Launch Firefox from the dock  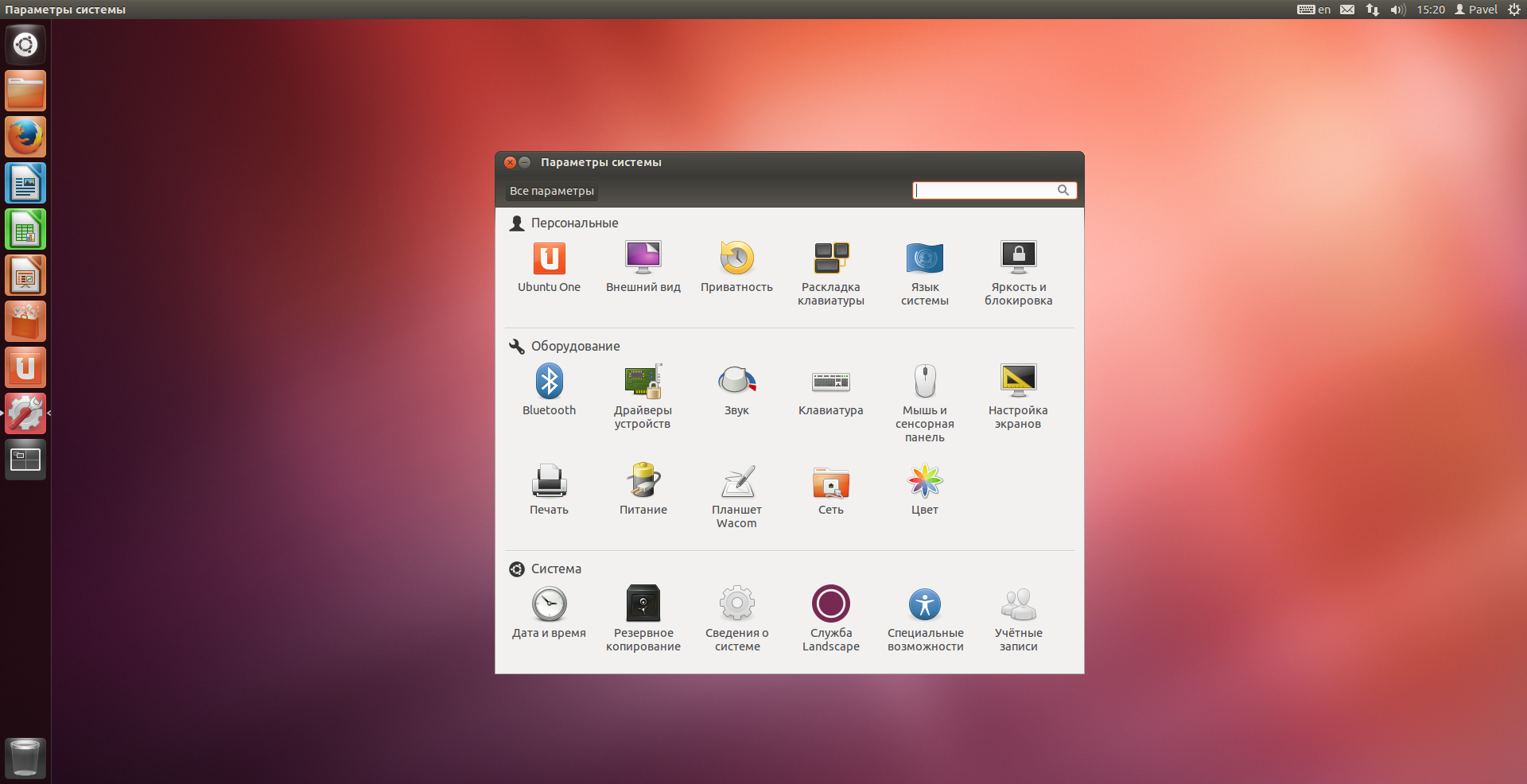point(25,137)
